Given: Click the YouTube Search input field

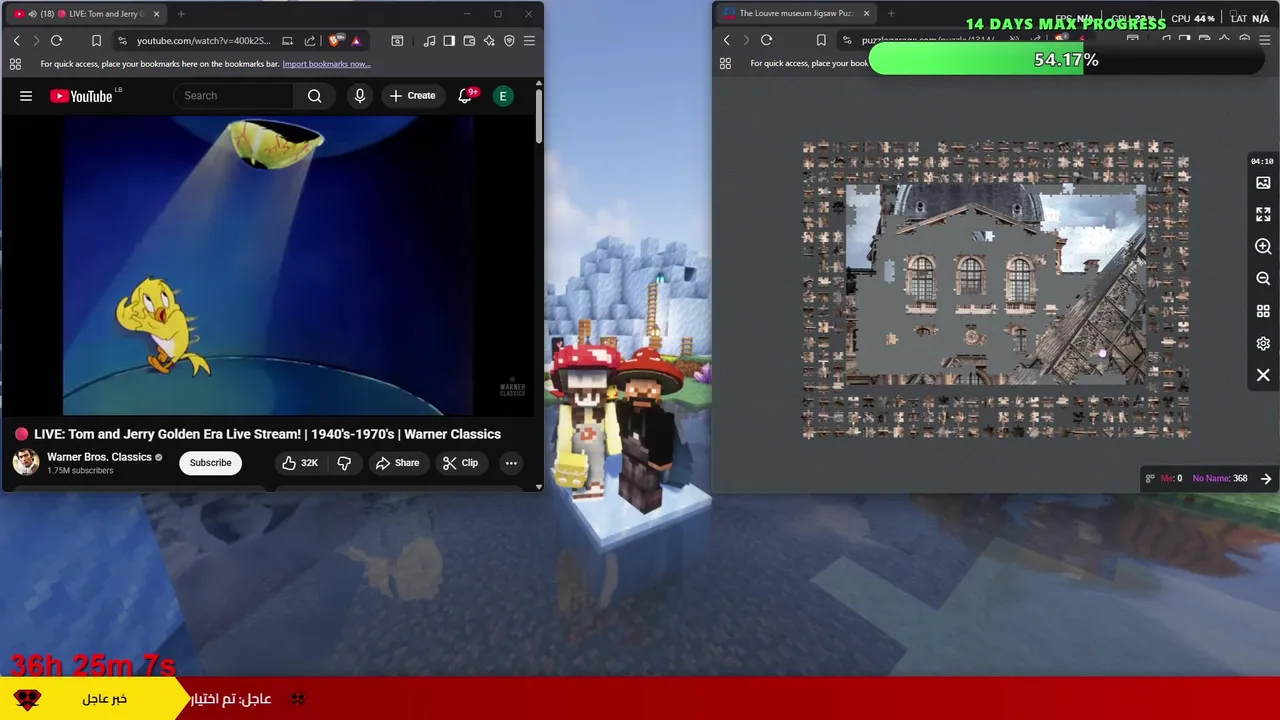Looking at the screenshot, I should pos(233,96).
